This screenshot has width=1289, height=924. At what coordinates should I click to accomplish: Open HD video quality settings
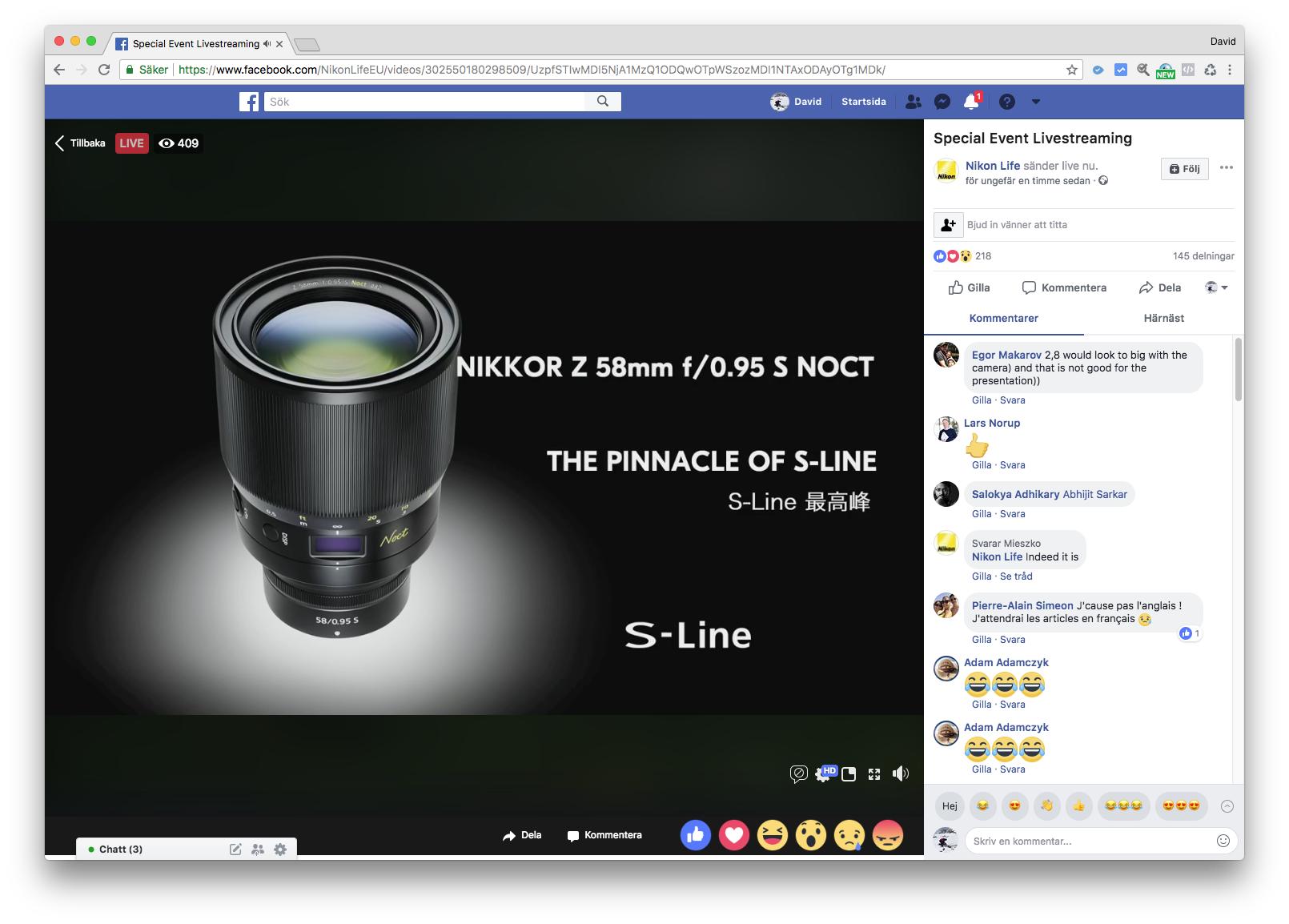(x=824, y=773)
